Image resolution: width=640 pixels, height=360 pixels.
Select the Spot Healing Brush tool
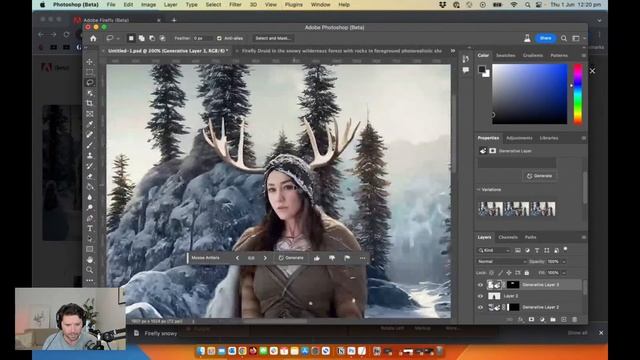pyautogui.click(x=90, y=135)
